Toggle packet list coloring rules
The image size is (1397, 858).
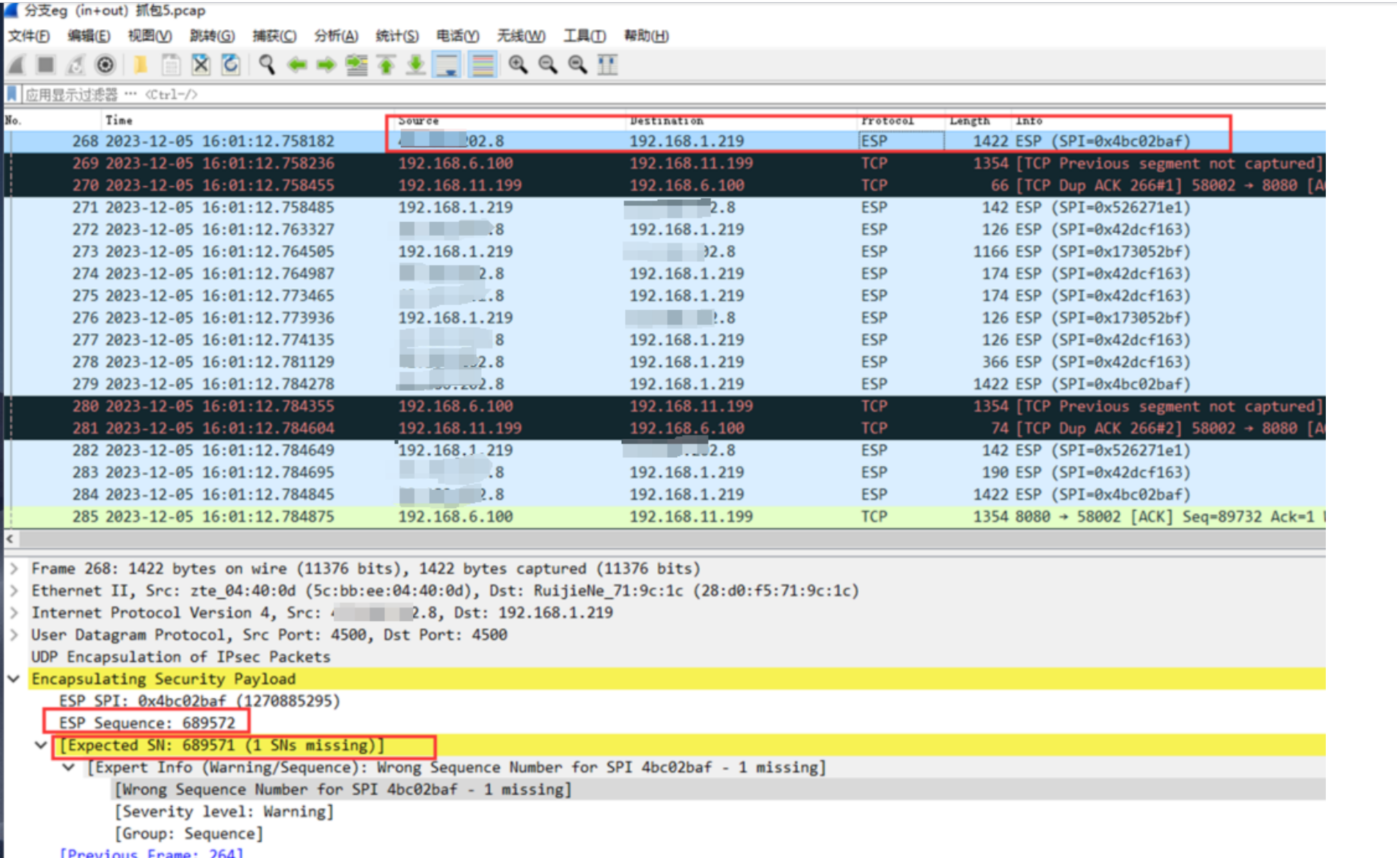tap(483, 65)
